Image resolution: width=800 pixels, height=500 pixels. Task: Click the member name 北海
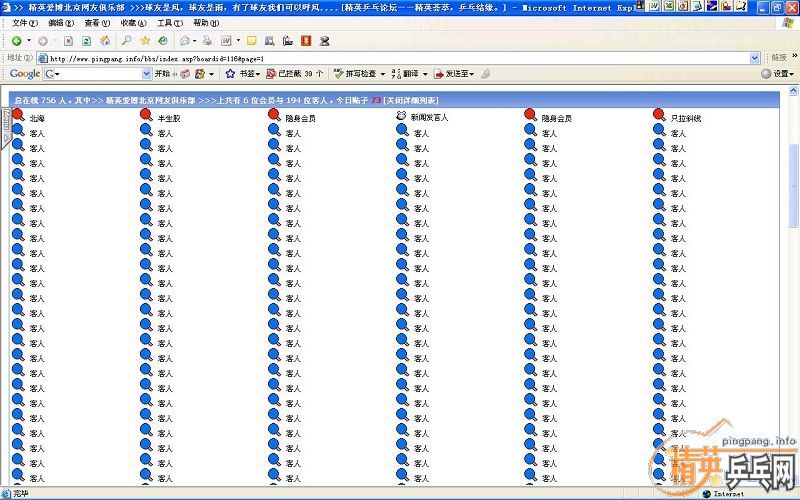tap(37, 118)
